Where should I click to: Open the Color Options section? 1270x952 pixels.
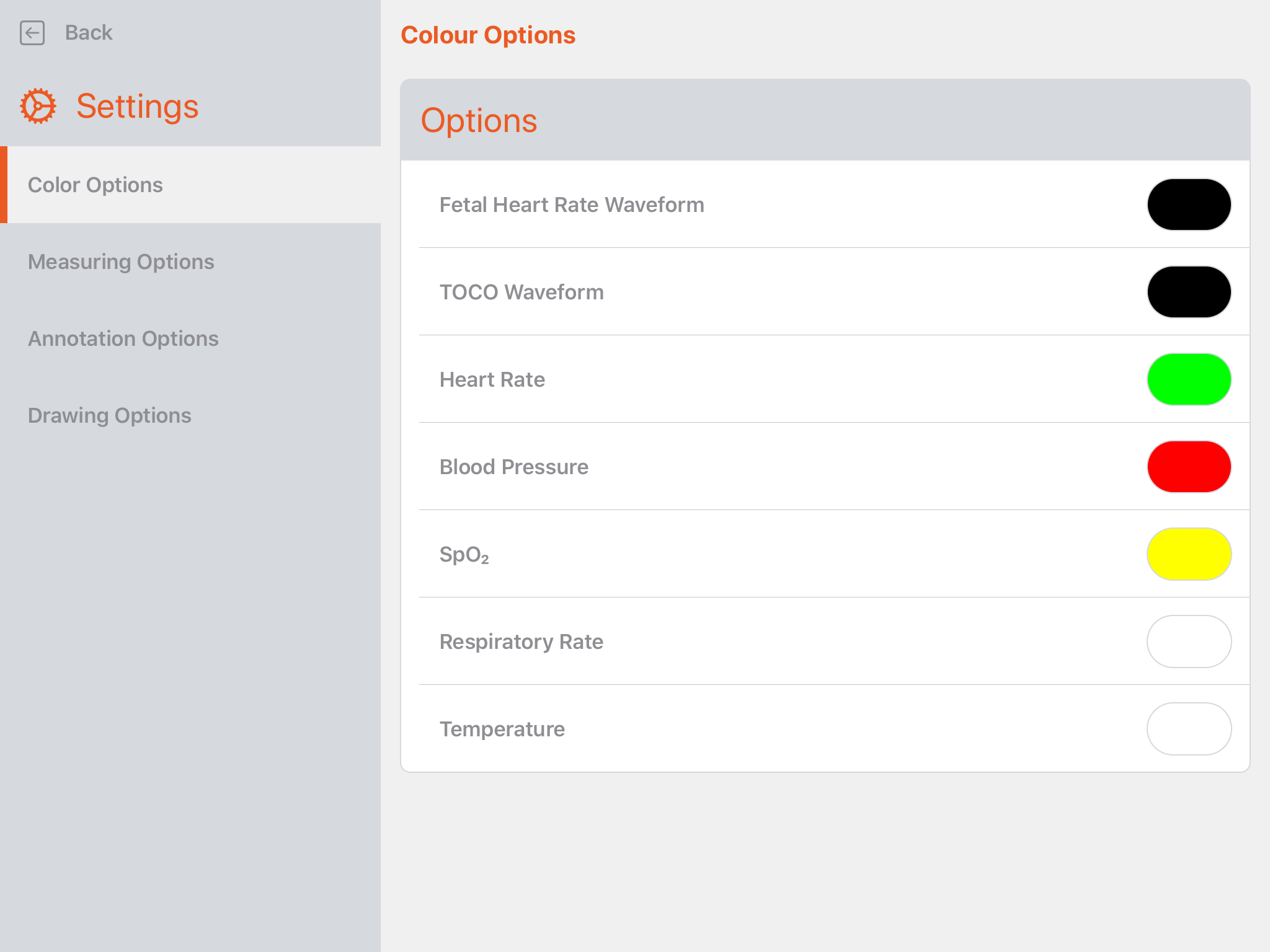[x=95, y=184]
